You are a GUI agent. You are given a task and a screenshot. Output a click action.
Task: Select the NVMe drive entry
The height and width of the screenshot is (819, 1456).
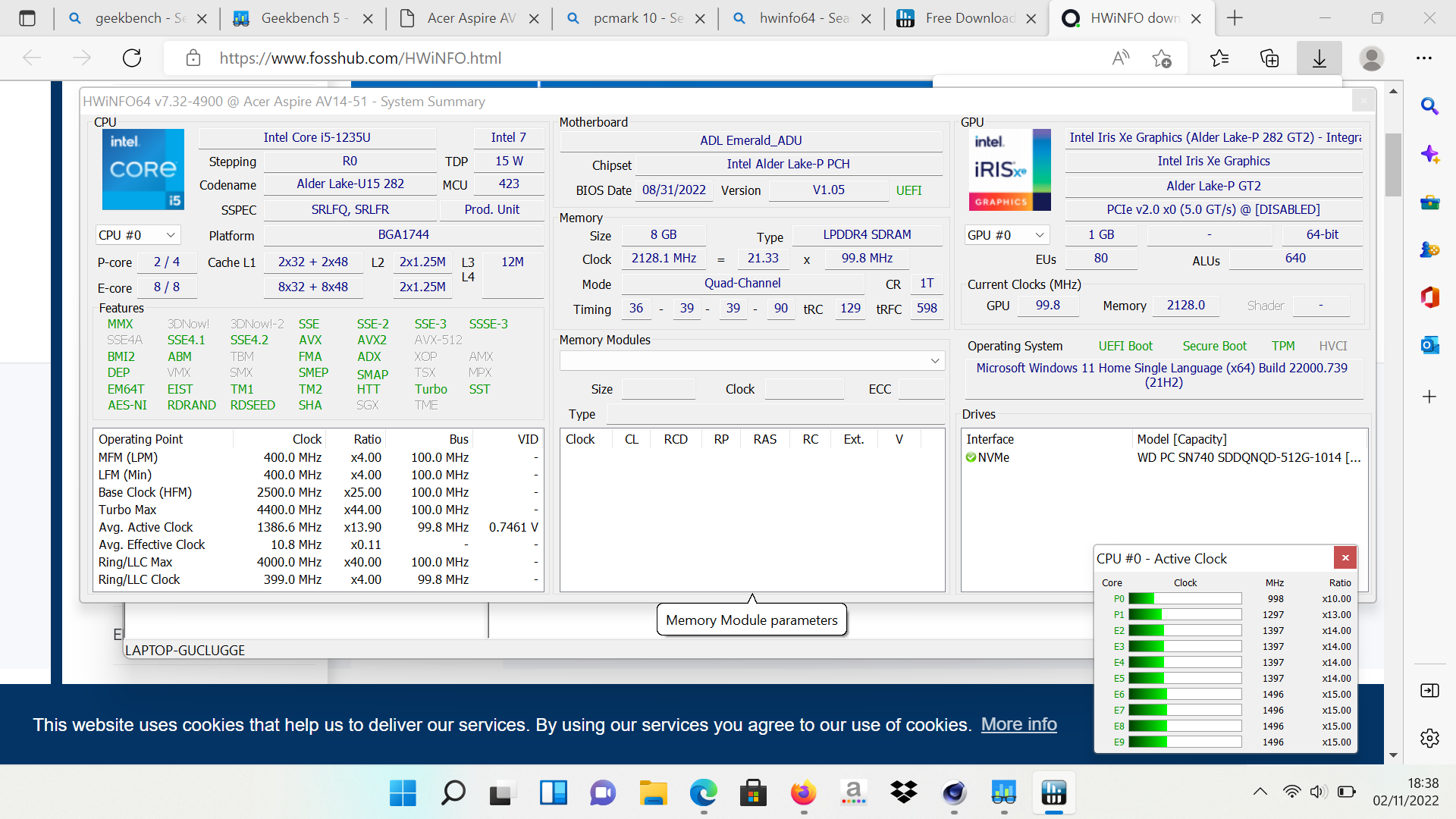(x=1164, y=457)
